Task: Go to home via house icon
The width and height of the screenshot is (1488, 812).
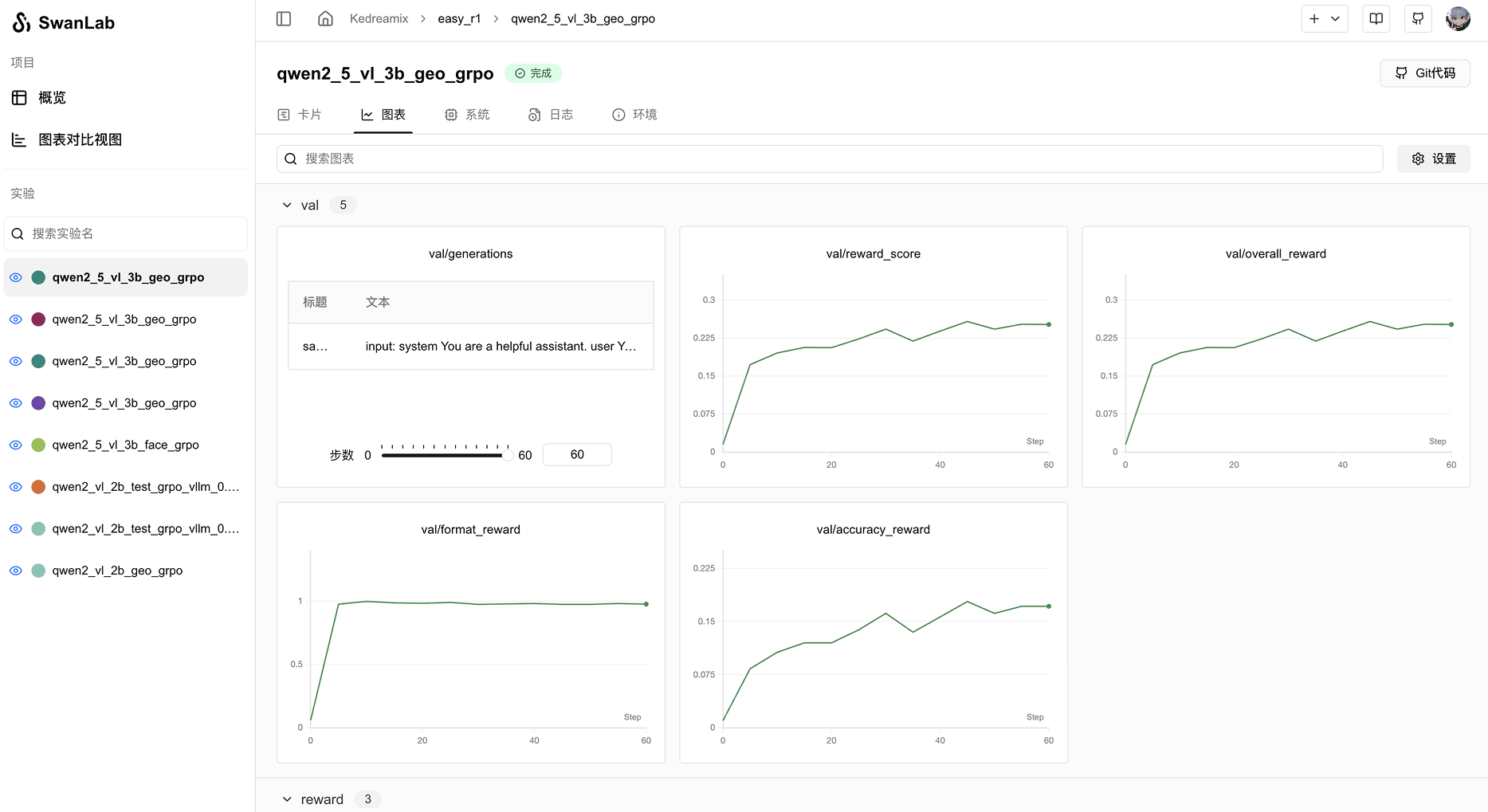Action: click(325, 18)
